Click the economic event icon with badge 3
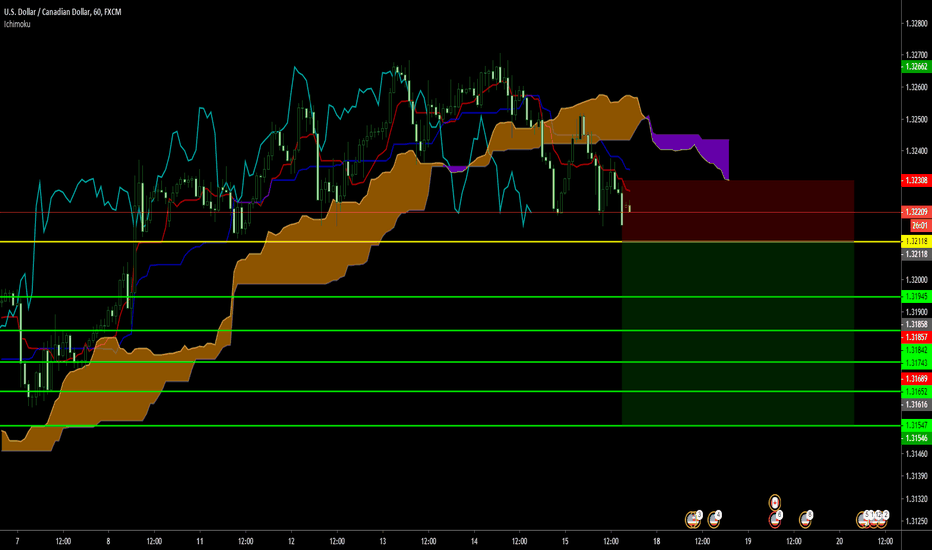Viewport: 932px width, 550px height. click(x=692, y=518)
